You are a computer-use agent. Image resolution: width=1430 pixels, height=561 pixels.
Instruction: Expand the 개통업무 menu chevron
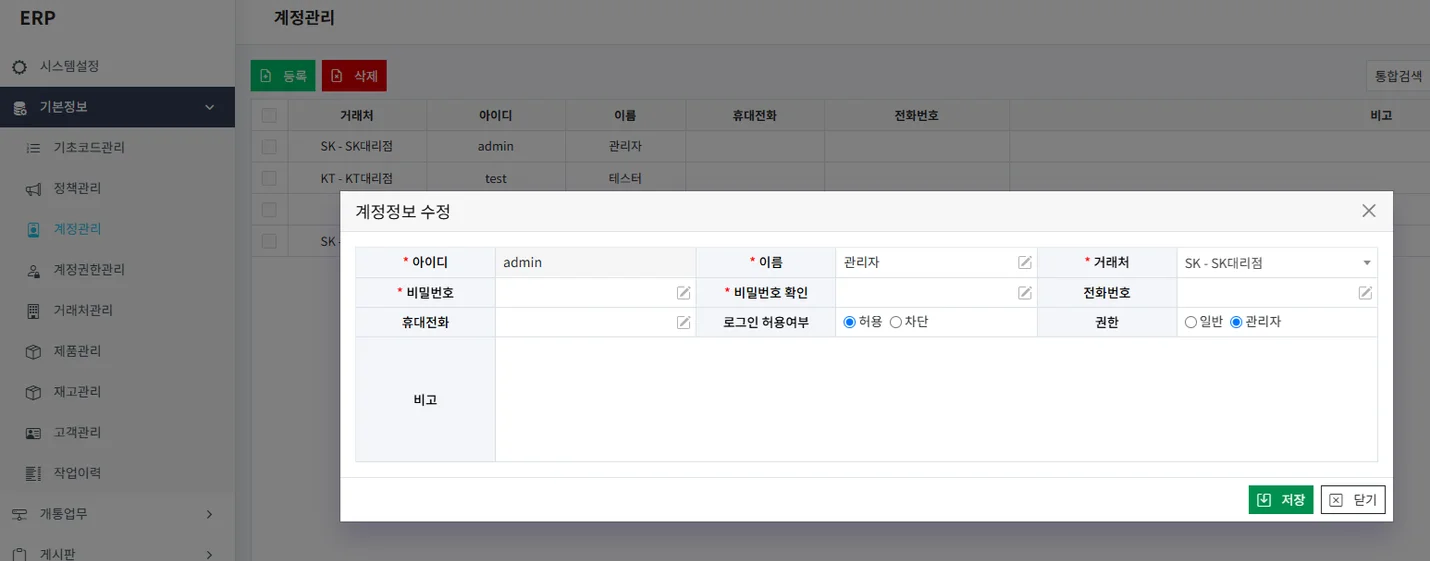click(x=209, y=514)
